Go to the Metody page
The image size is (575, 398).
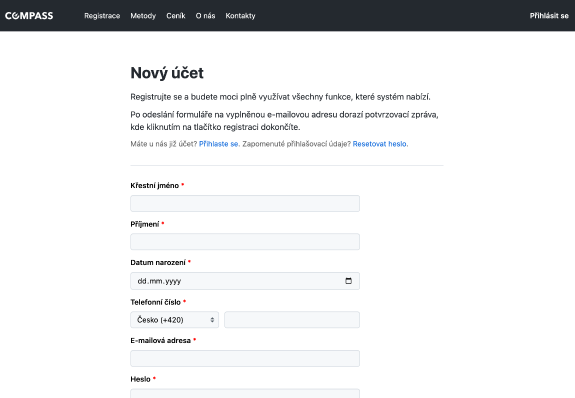click(x=143, y=16)
